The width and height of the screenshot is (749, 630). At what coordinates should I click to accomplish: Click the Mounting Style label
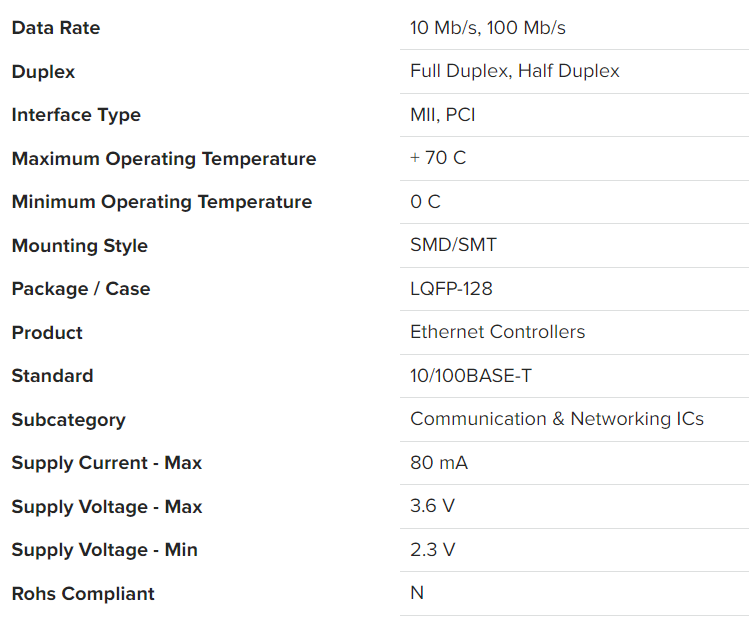(79, 246)
